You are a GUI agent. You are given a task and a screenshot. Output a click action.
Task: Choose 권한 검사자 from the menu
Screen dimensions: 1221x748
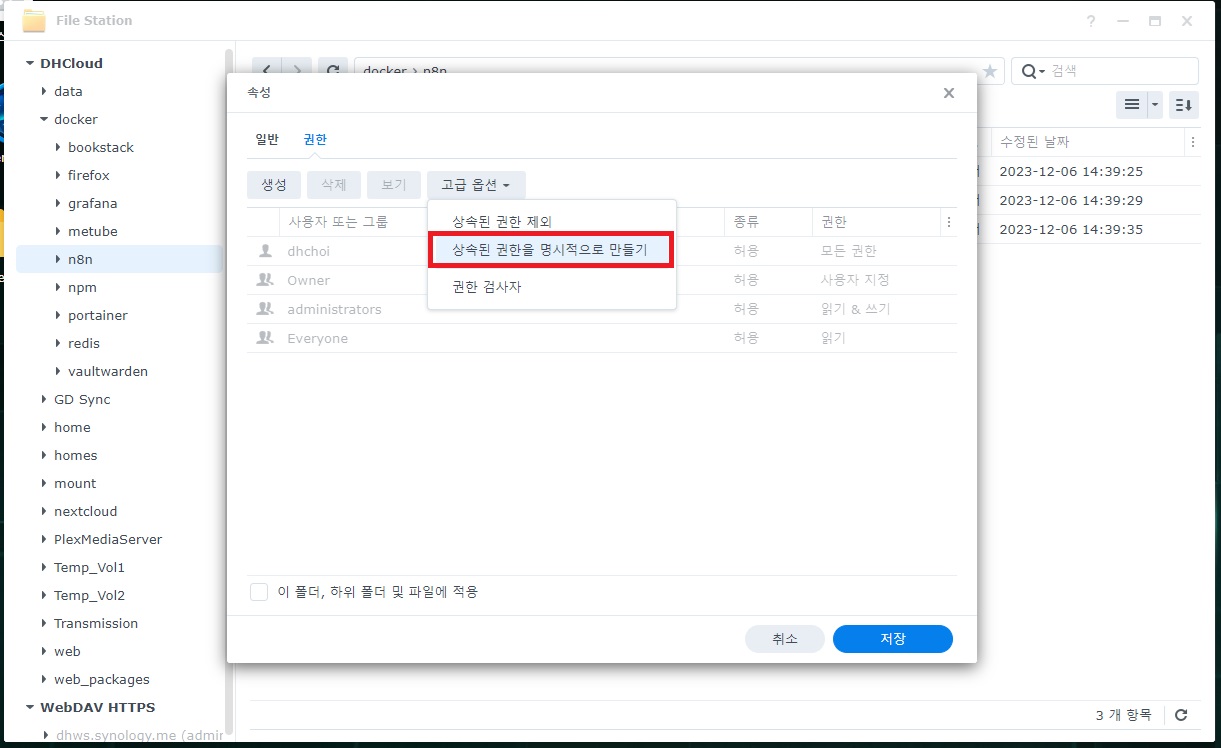point(487,287)
